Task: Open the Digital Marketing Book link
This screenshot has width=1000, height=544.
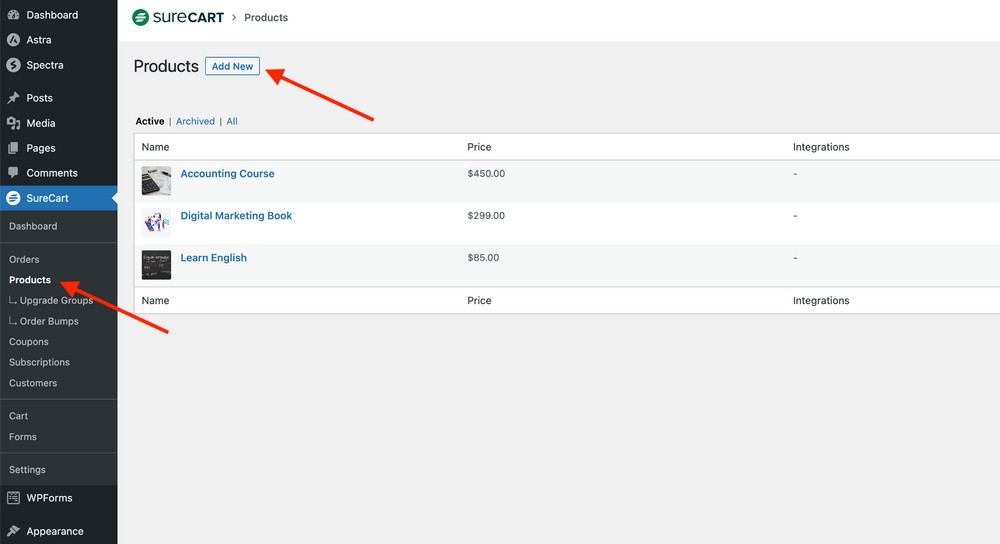Action: point(236,216)
